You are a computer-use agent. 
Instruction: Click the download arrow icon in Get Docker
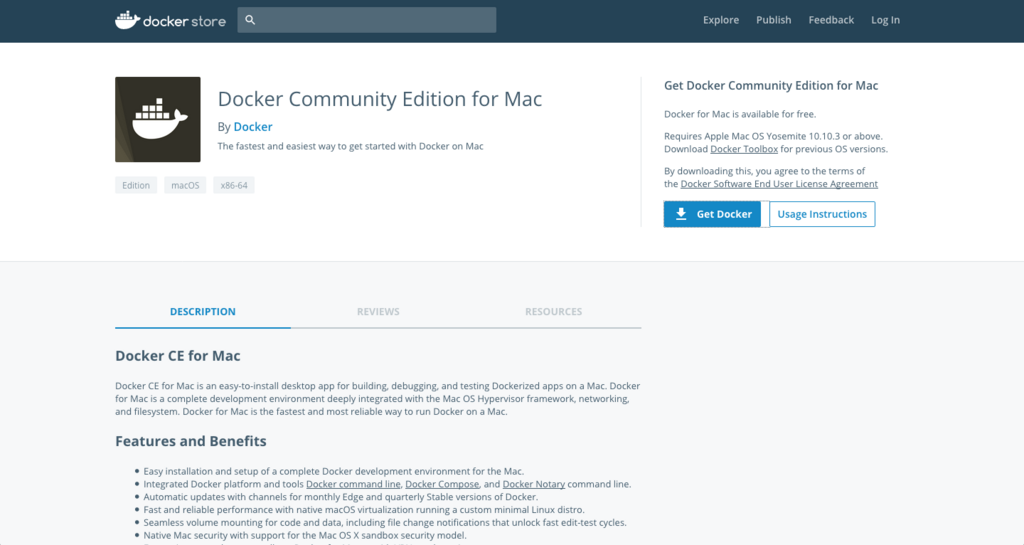(x=681, y=214)
